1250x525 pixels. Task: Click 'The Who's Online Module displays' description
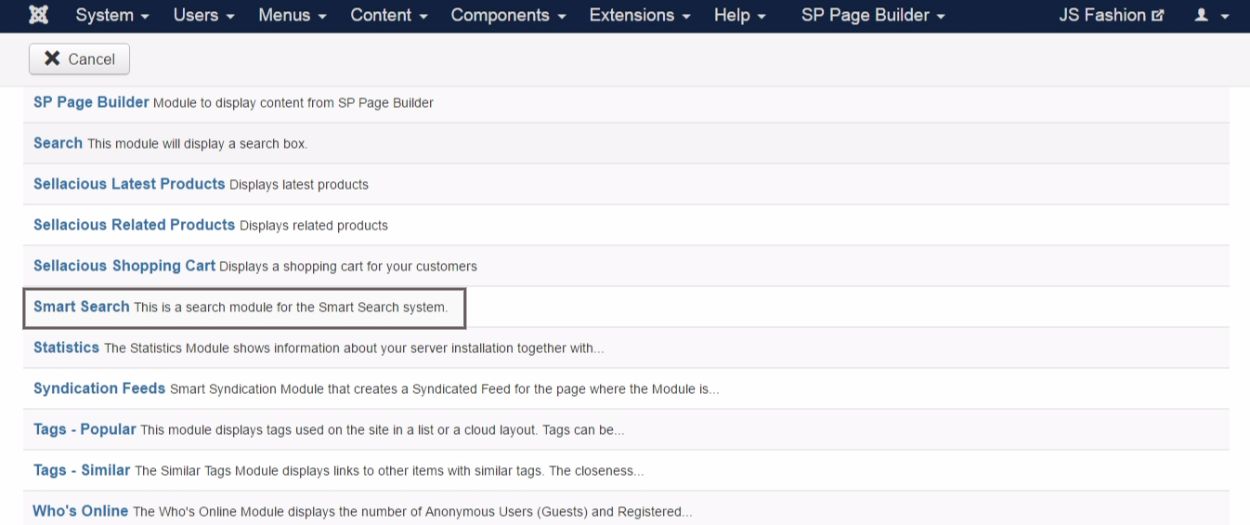412,512
